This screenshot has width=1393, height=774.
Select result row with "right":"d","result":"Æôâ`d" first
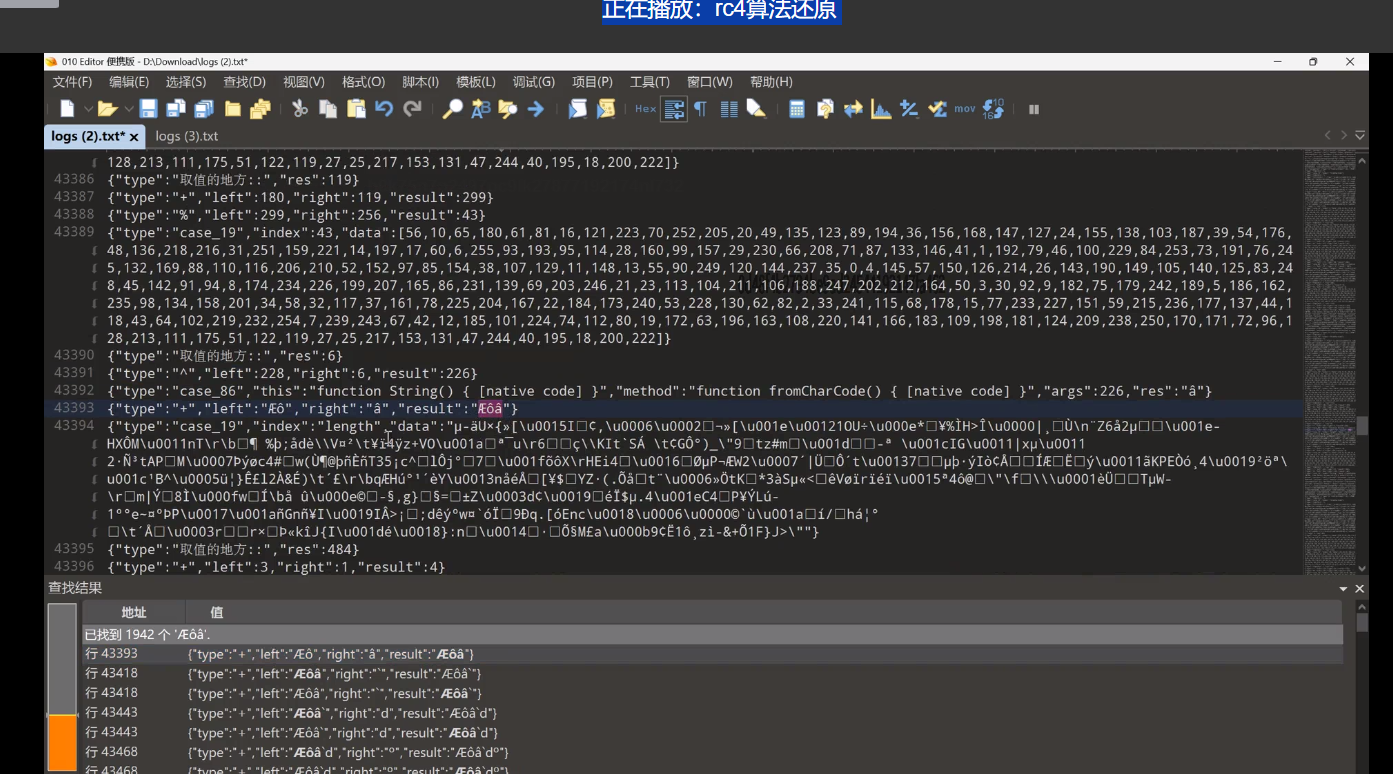712,713
